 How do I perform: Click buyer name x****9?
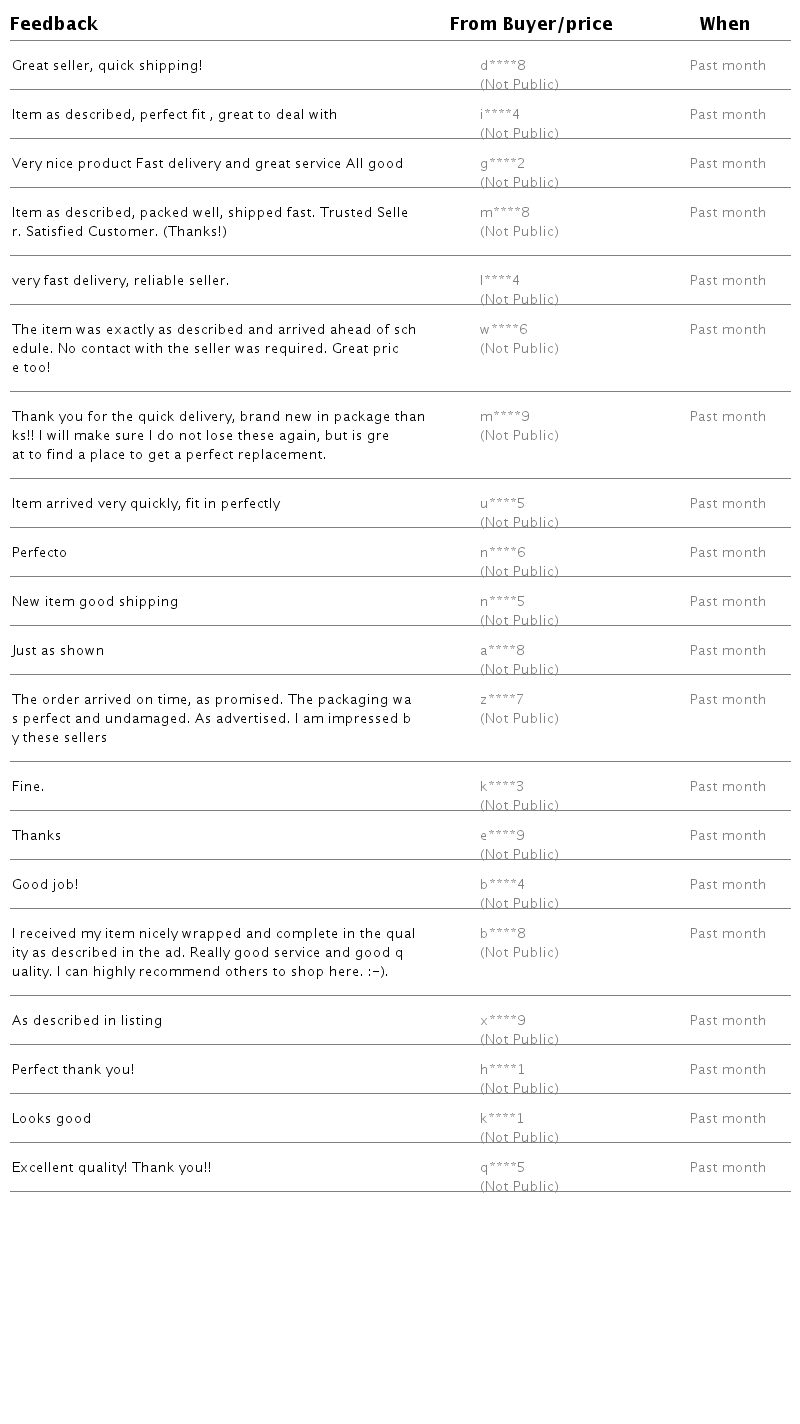pos(503,1021)
